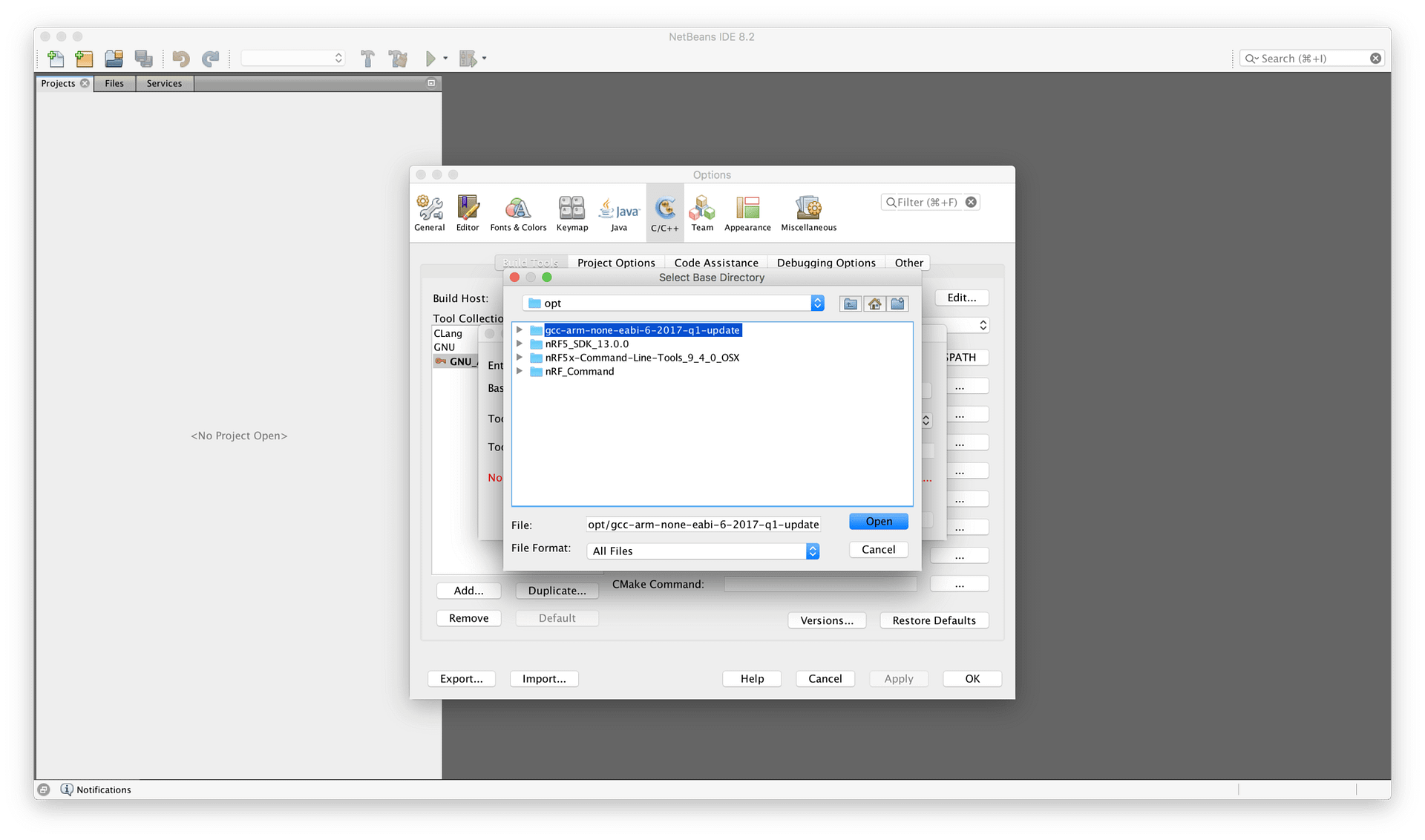The height and width of the screenshot is (840, 1425).
Task: Click the Open Project toolbar icon
Action: point(114,58)
